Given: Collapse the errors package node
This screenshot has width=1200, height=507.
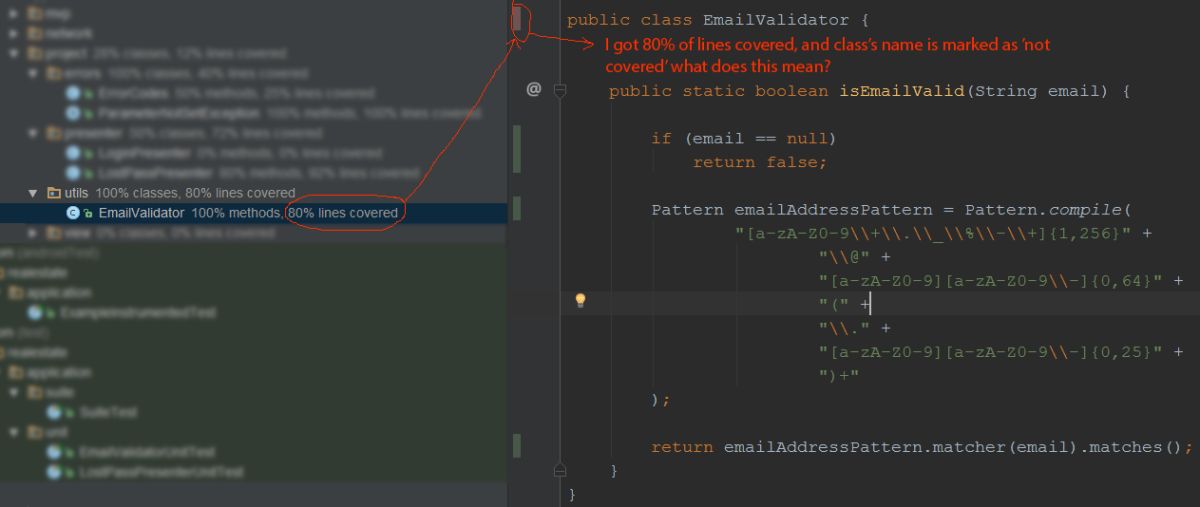Looking at the screenshot, I should point(33,73).
